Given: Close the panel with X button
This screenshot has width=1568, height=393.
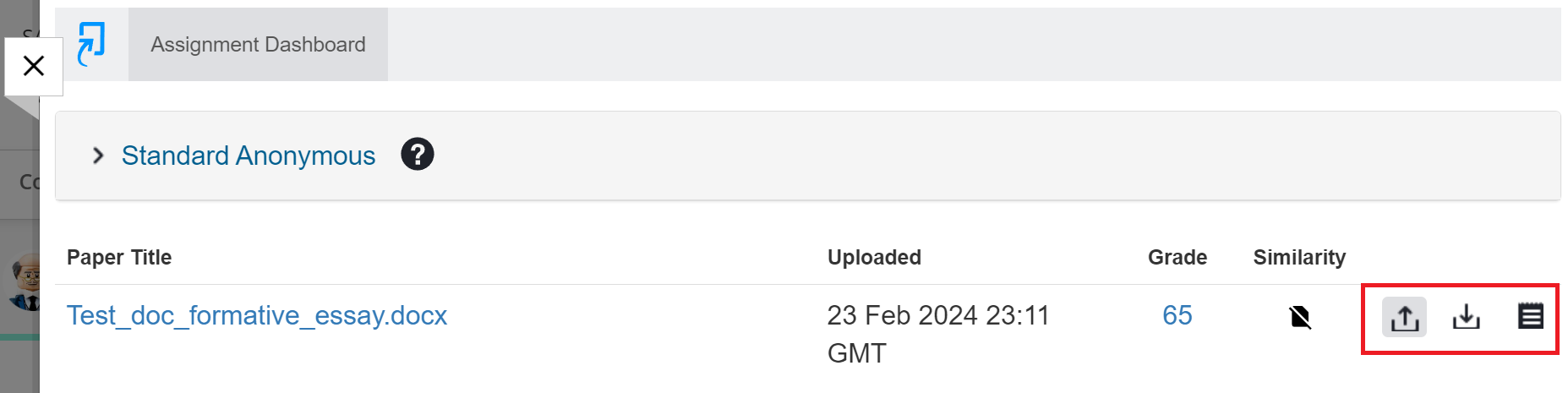Looking at the screenshot, I should [34, 66].
